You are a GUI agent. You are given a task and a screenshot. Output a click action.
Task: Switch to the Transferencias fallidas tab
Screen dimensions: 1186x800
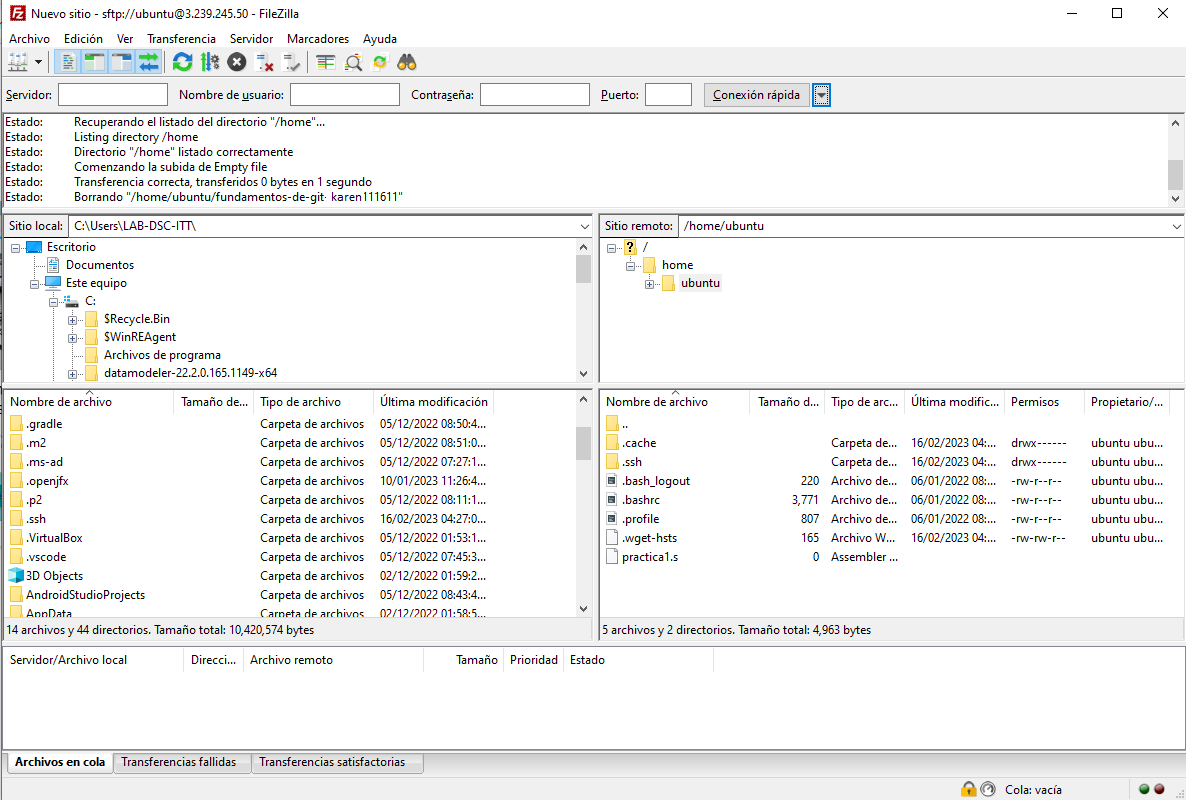coord(181,762)
